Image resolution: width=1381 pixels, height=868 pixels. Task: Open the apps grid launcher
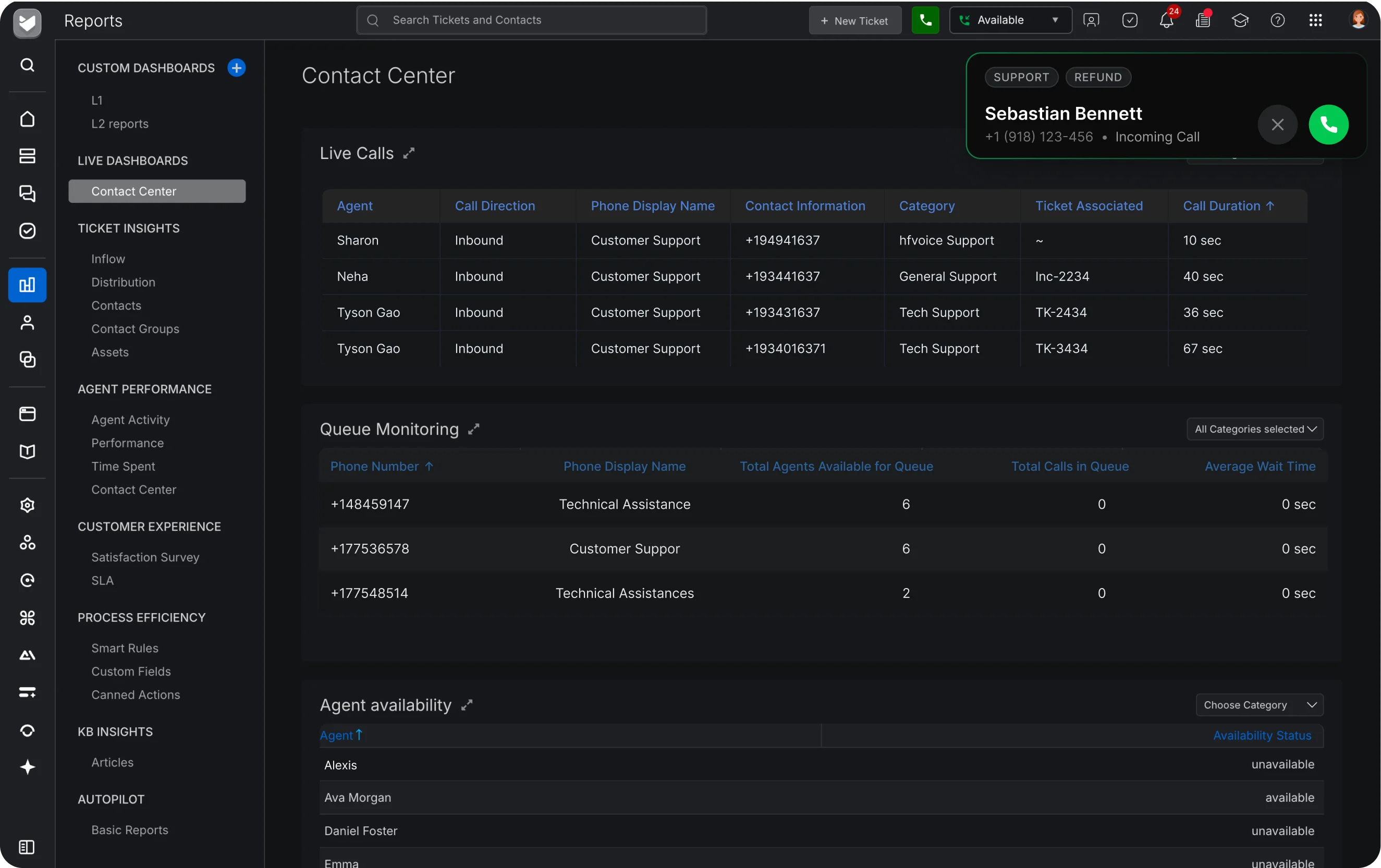pyautogui.click(x=1316, y=20)
